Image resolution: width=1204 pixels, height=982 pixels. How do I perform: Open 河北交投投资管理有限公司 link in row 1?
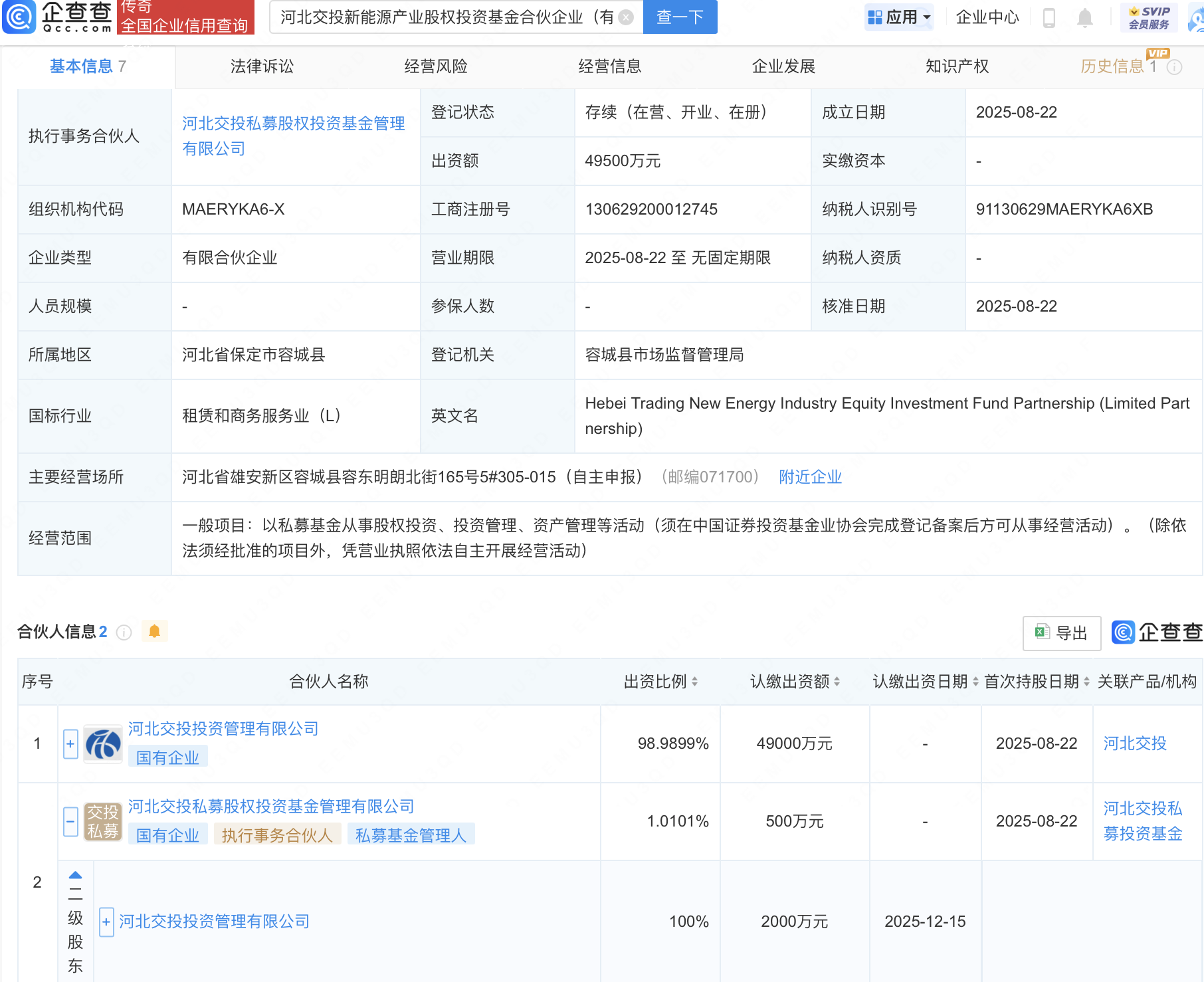click(x=223, y=729)
